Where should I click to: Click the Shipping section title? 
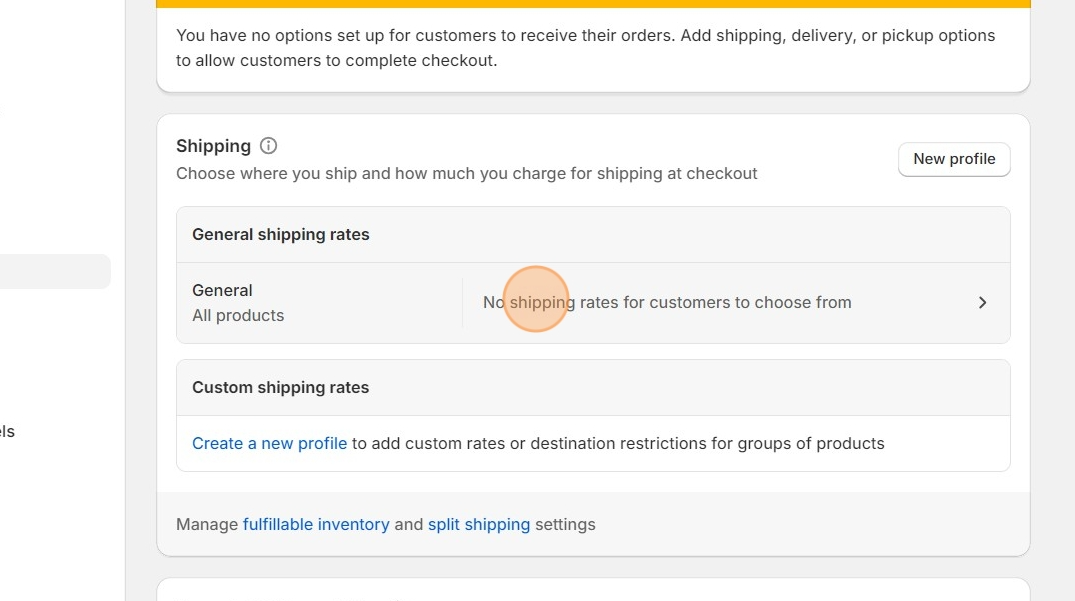213,146
